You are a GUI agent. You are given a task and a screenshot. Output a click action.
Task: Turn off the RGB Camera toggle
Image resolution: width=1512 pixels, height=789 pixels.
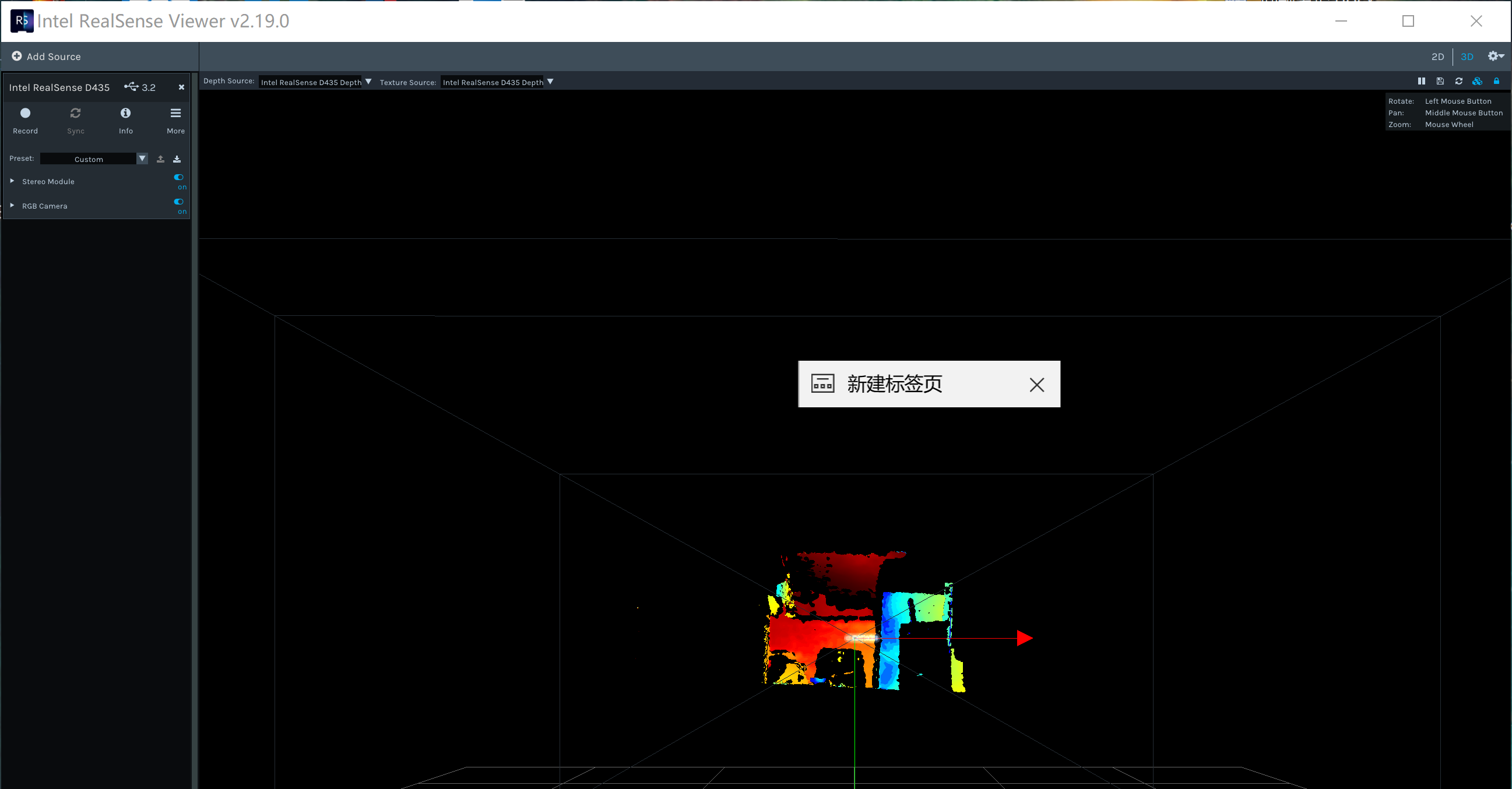(179, 202)
